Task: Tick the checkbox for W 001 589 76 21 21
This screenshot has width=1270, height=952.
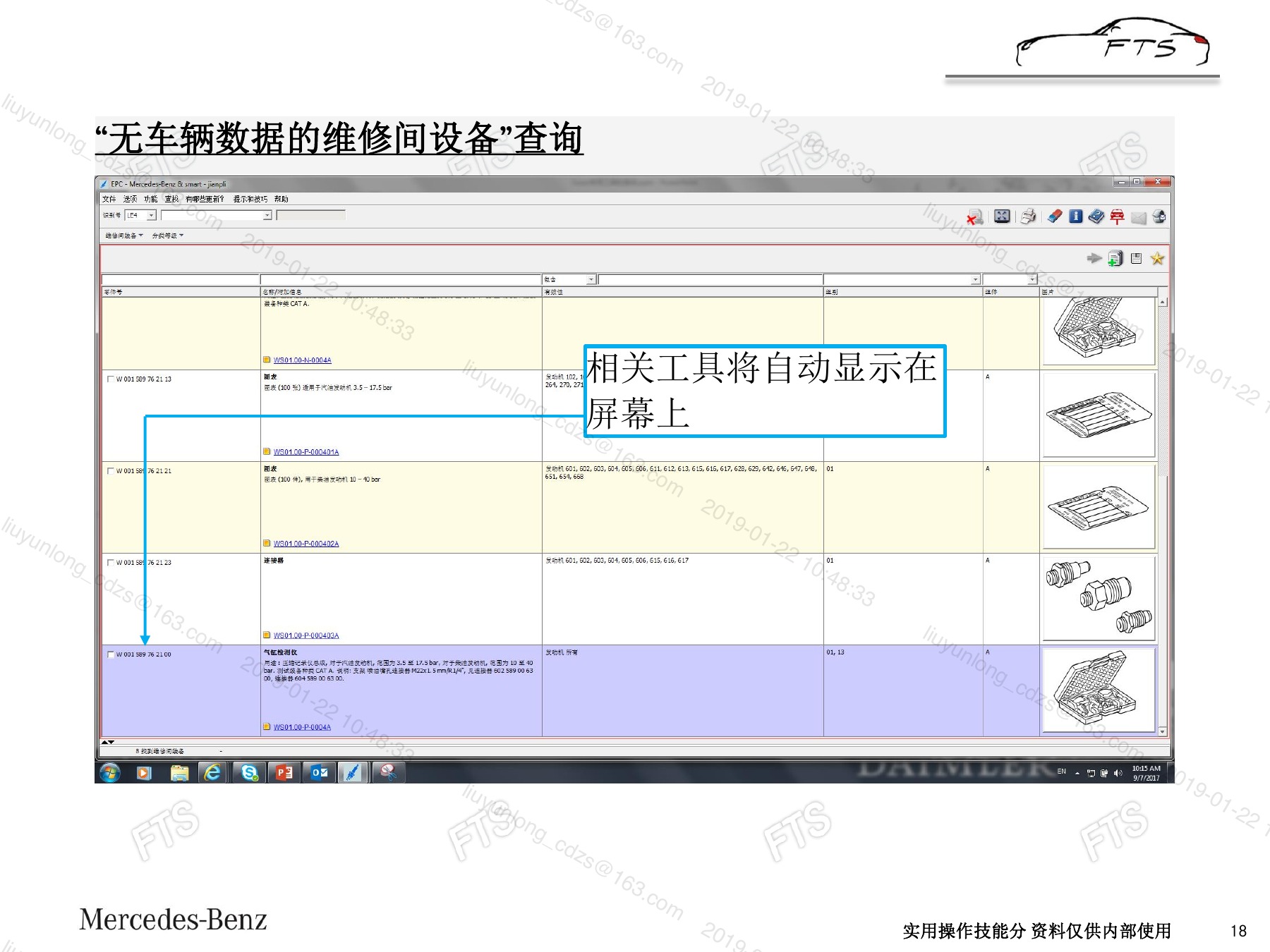Action: pyautogui.click(x=111, y=470)
